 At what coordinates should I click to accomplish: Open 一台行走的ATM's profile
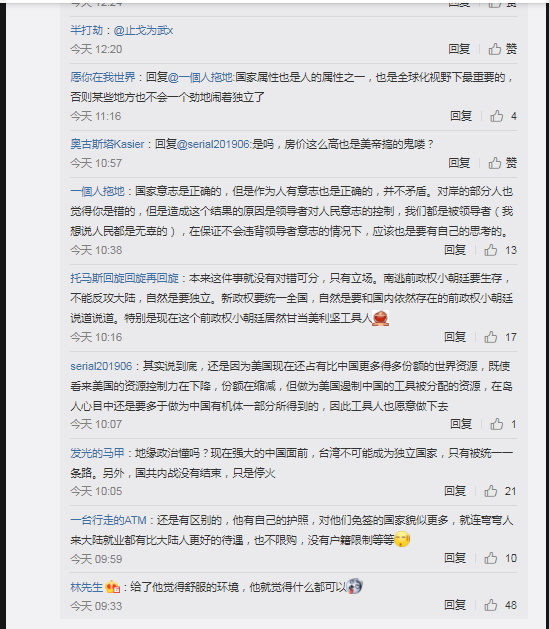(108, 520)
